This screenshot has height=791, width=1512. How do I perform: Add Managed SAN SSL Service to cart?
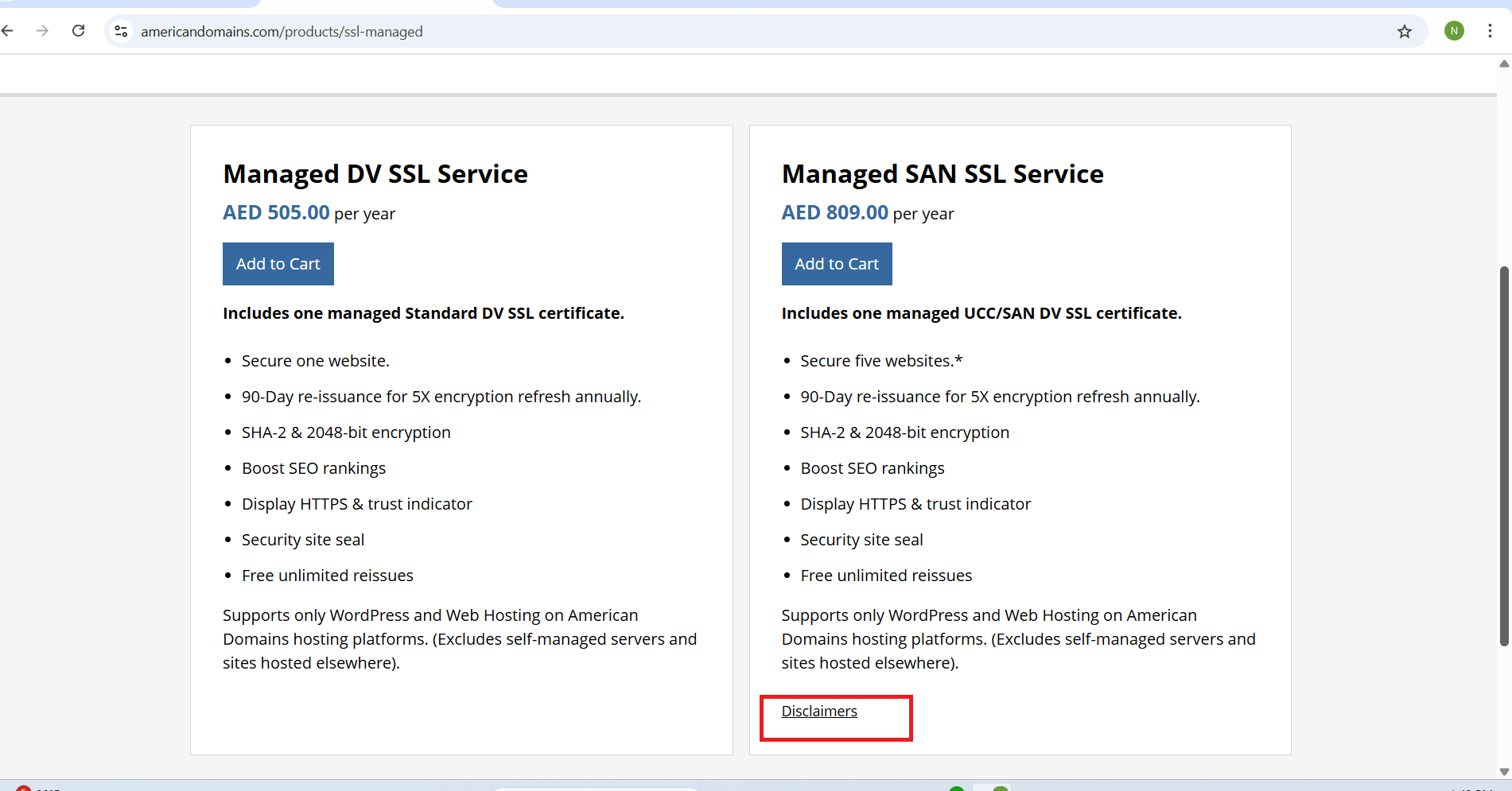836,264
